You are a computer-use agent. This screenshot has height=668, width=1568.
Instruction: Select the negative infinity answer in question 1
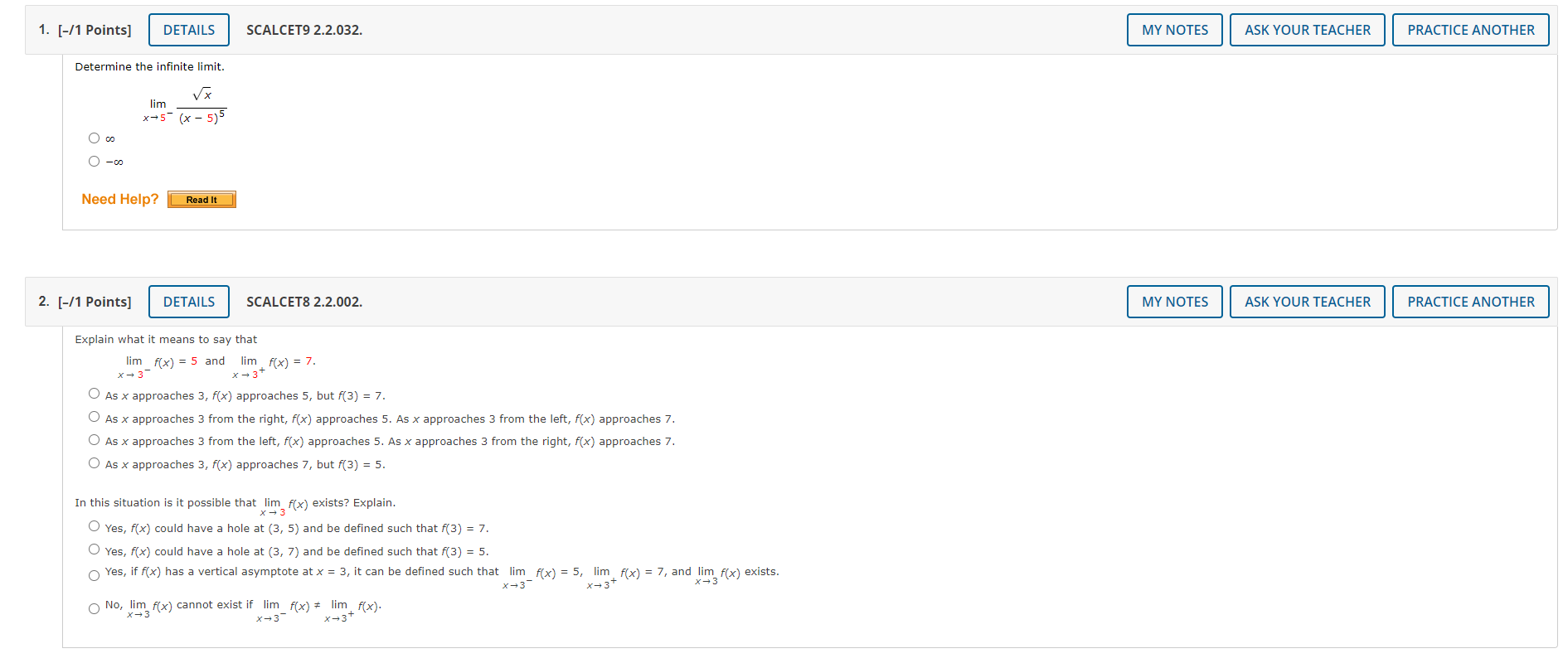pos(94,161)
